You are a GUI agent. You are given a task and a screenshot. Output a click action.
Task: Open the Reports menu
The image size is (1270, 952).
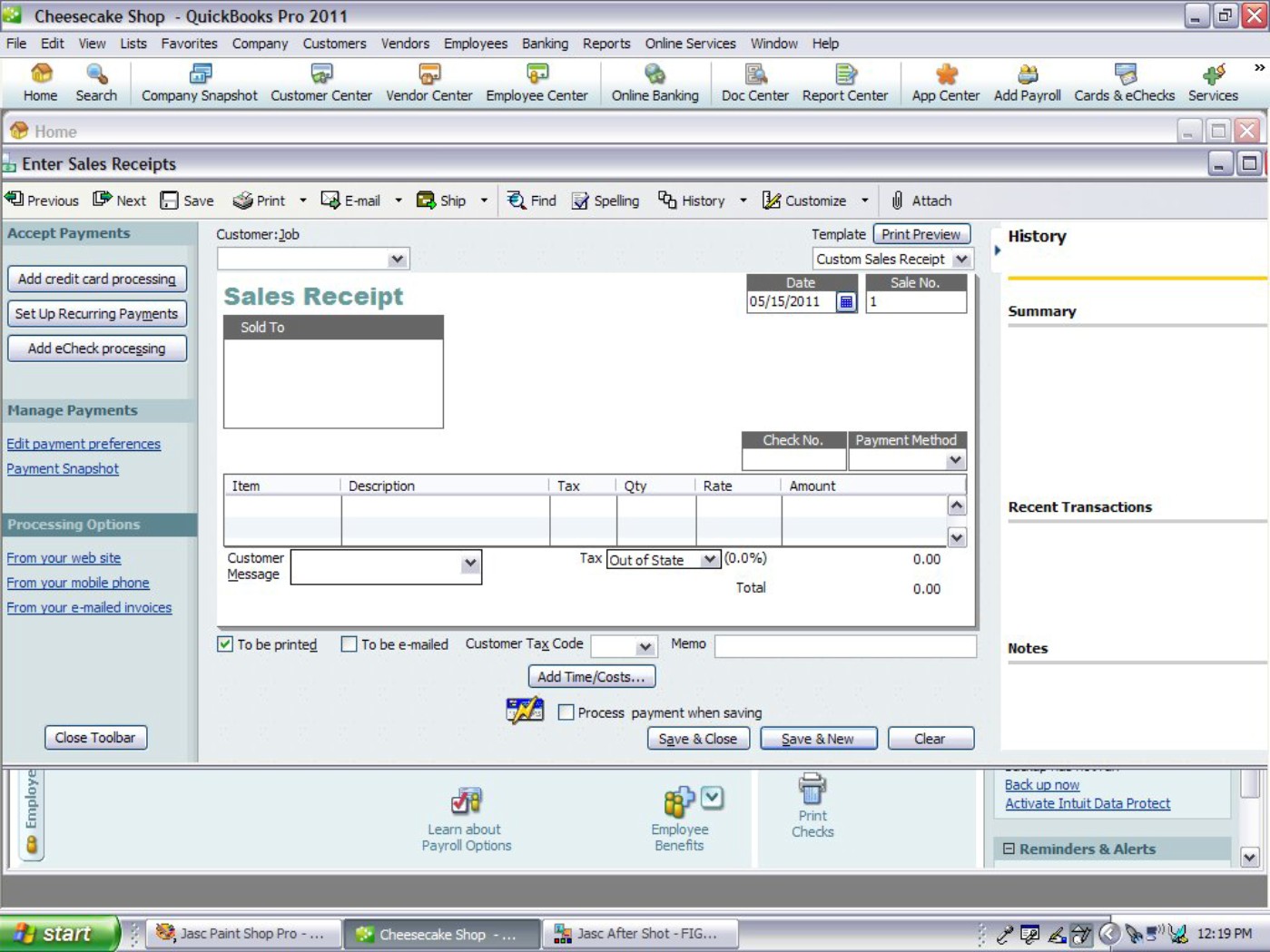point(606,44)
